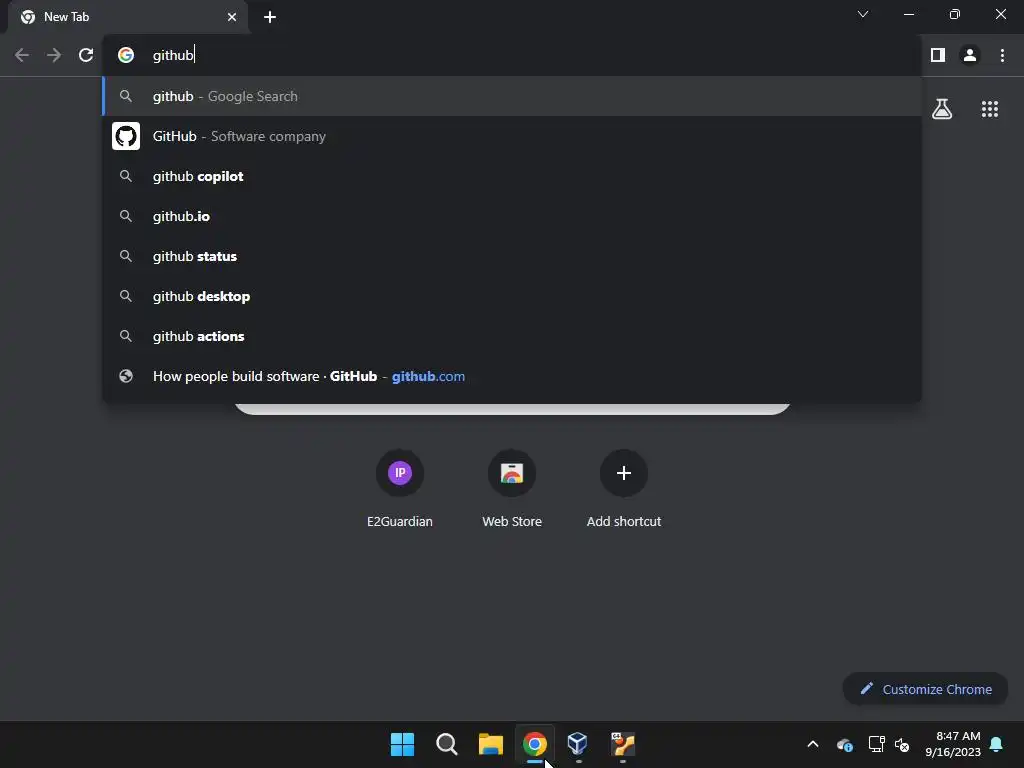Choose GitHub Software company suggestion
Viewport: 1024px width, 768px height.
512,136
